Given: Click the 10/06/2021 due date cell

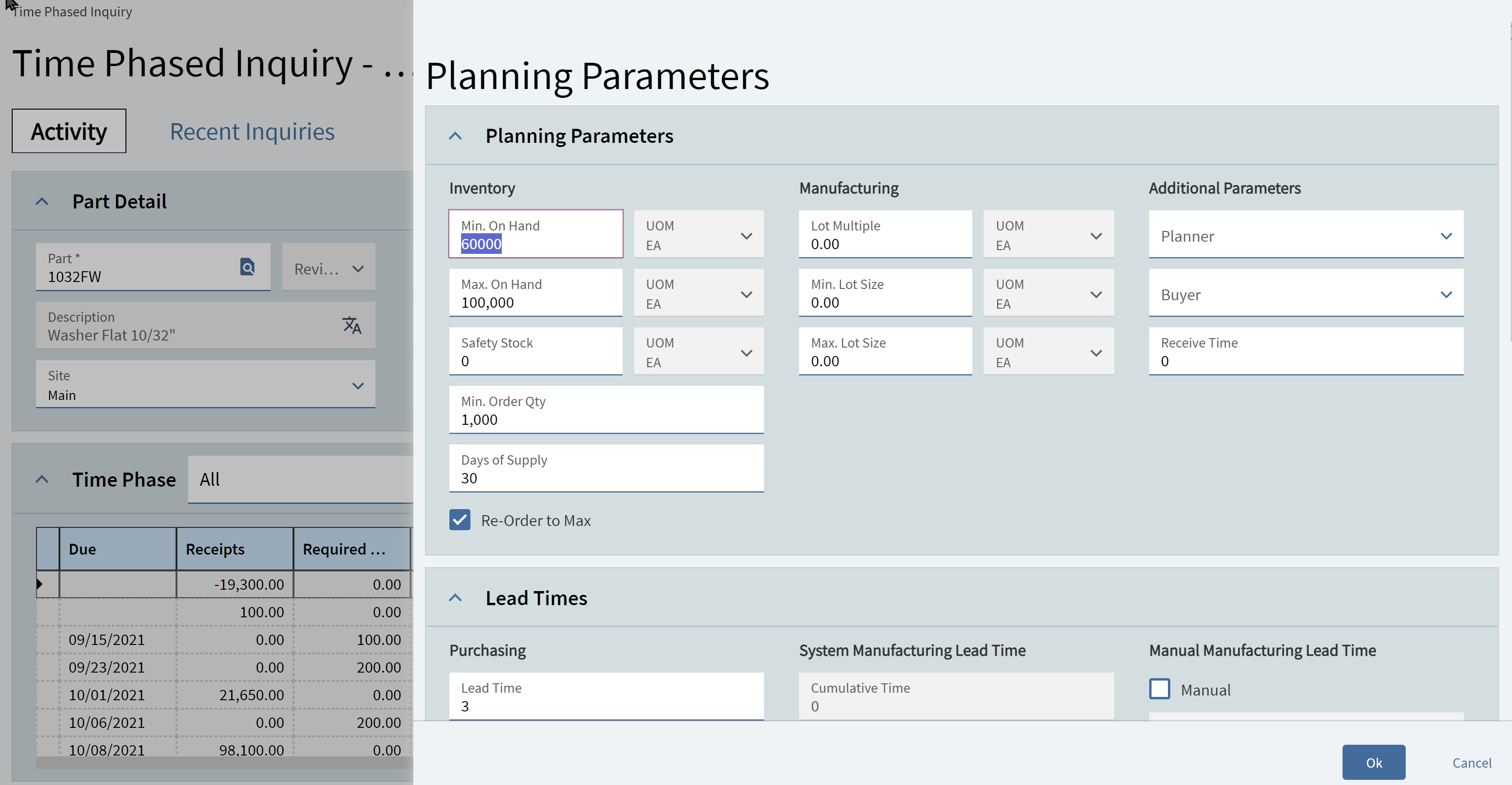Looking at the screenshot, I should point(117,723).
